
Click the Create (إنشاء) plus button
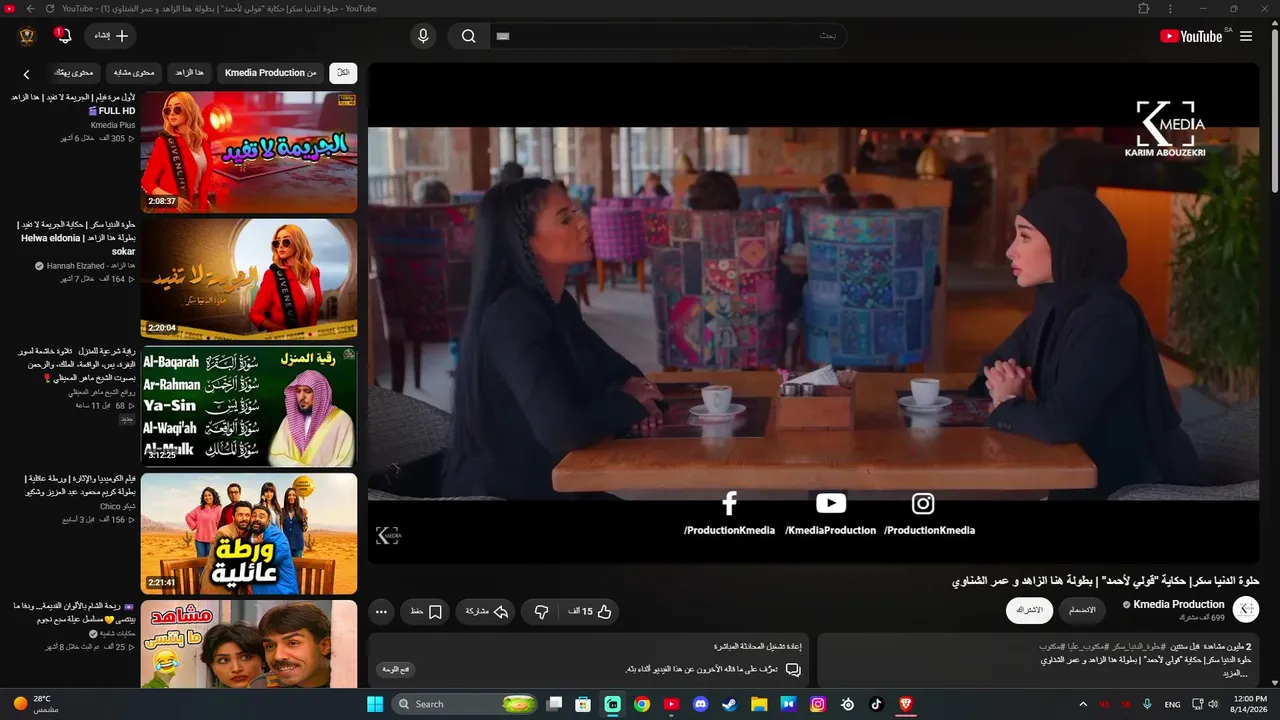pos(110,36)
